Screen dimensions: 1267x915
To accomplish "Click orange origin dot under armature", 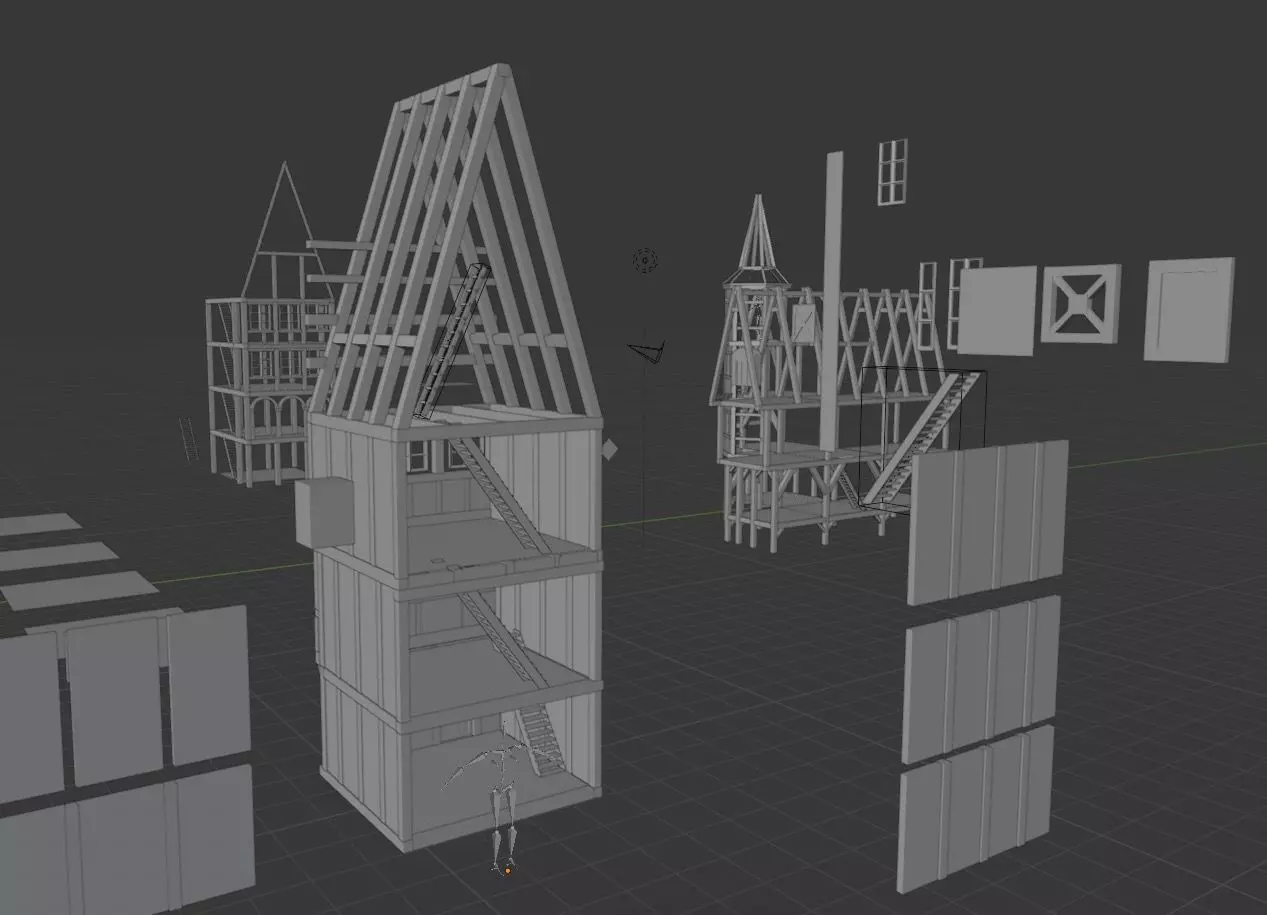I will point(508,871).
